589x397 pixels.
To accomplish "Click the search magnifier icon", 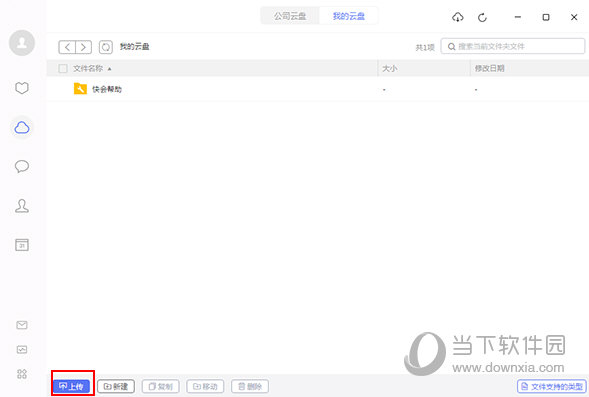I will (x=452, y=47).
